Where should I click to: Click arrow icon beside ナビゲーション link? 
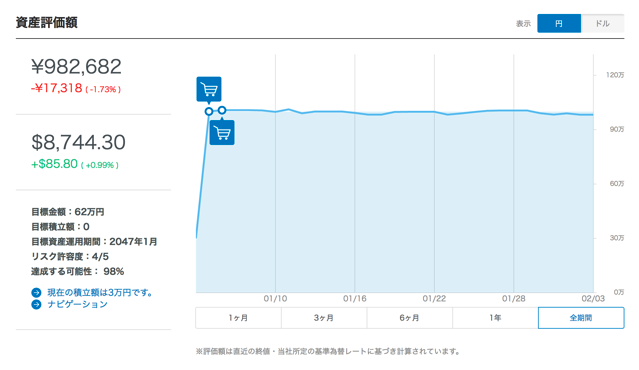click(36, 304)
